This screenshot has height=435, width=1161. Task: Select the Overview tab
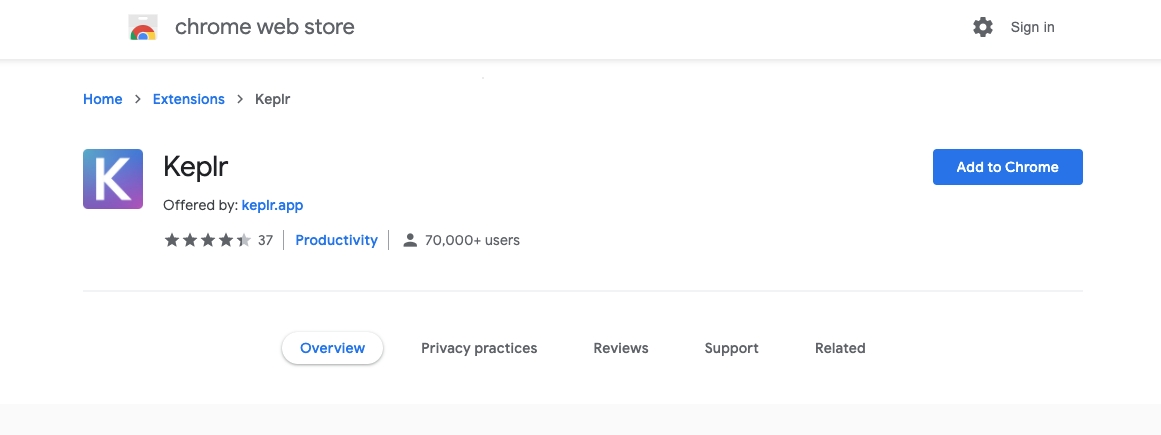[x=333, y=348]
